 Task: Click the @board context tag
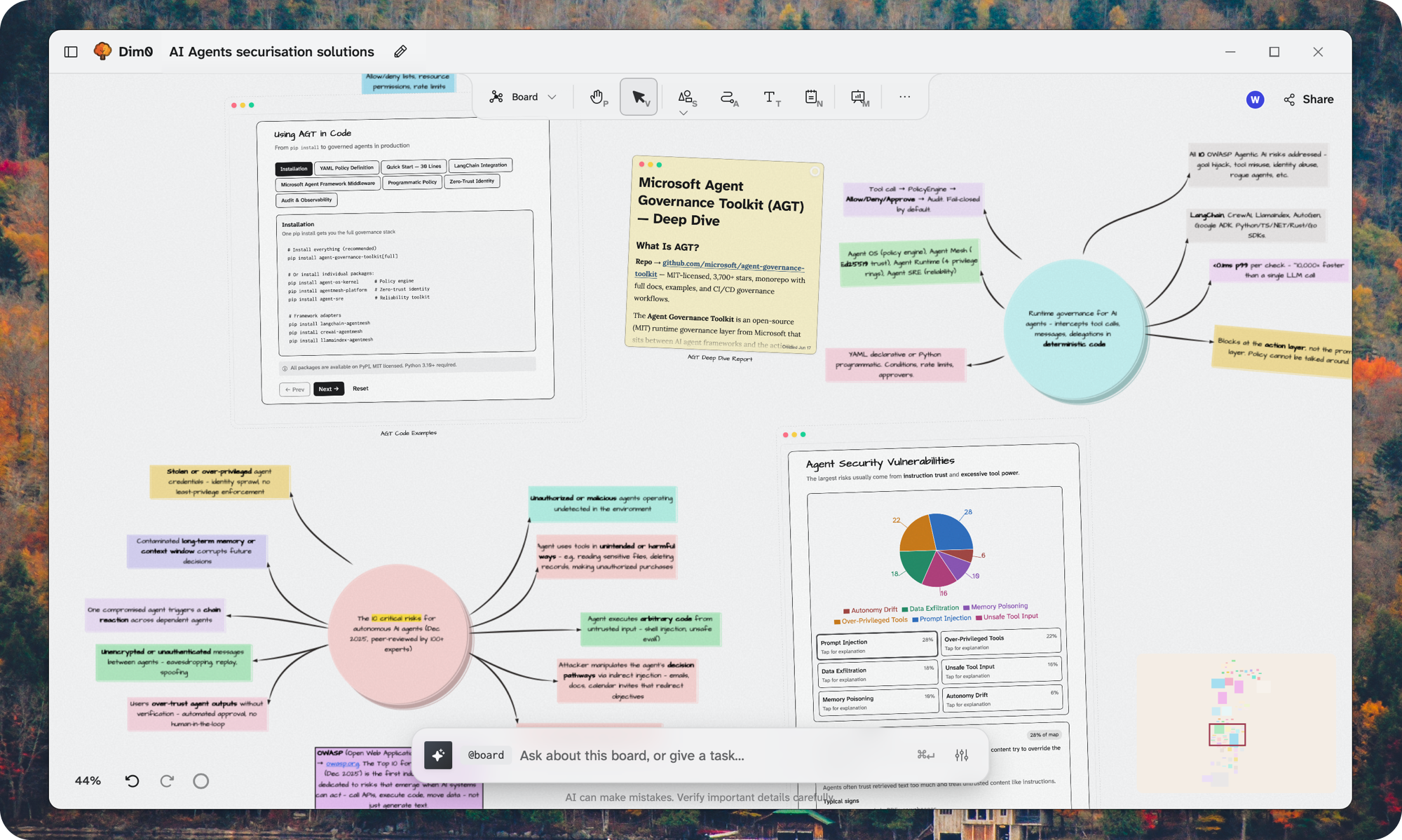tap(486, 755)
